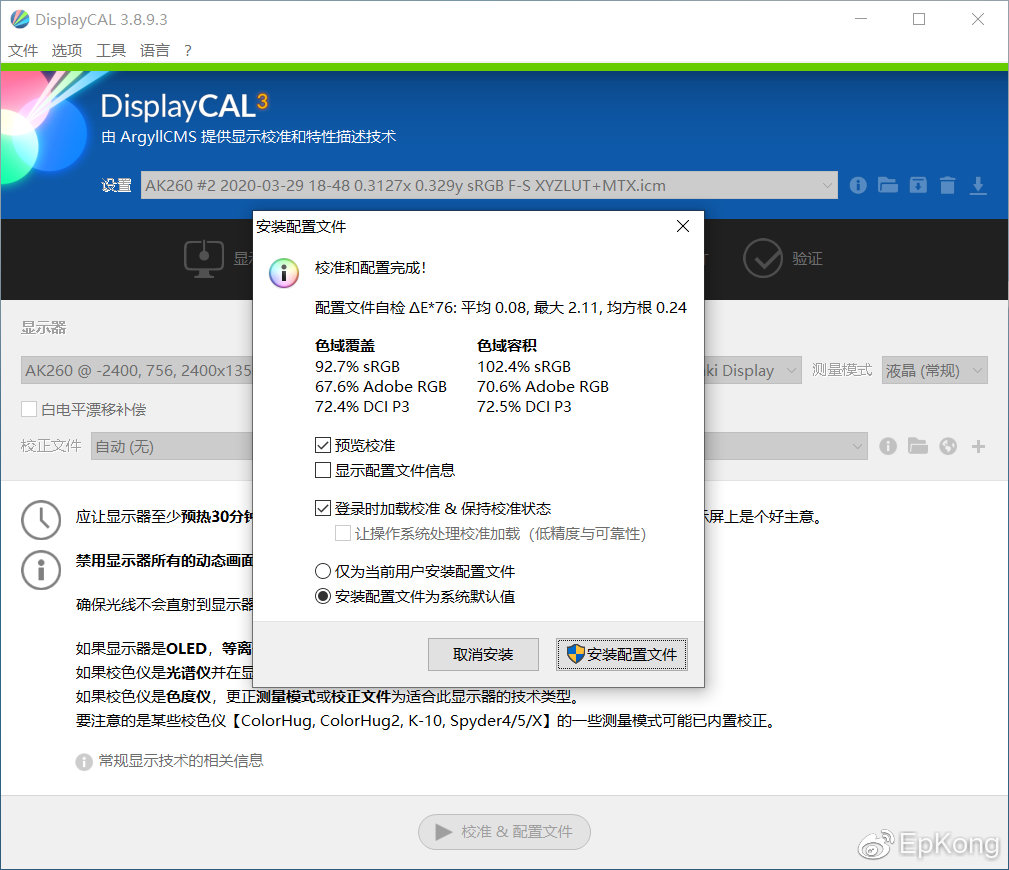Click the 色域容积 heading
1009x870 pixels.
(x=507, y=346)
